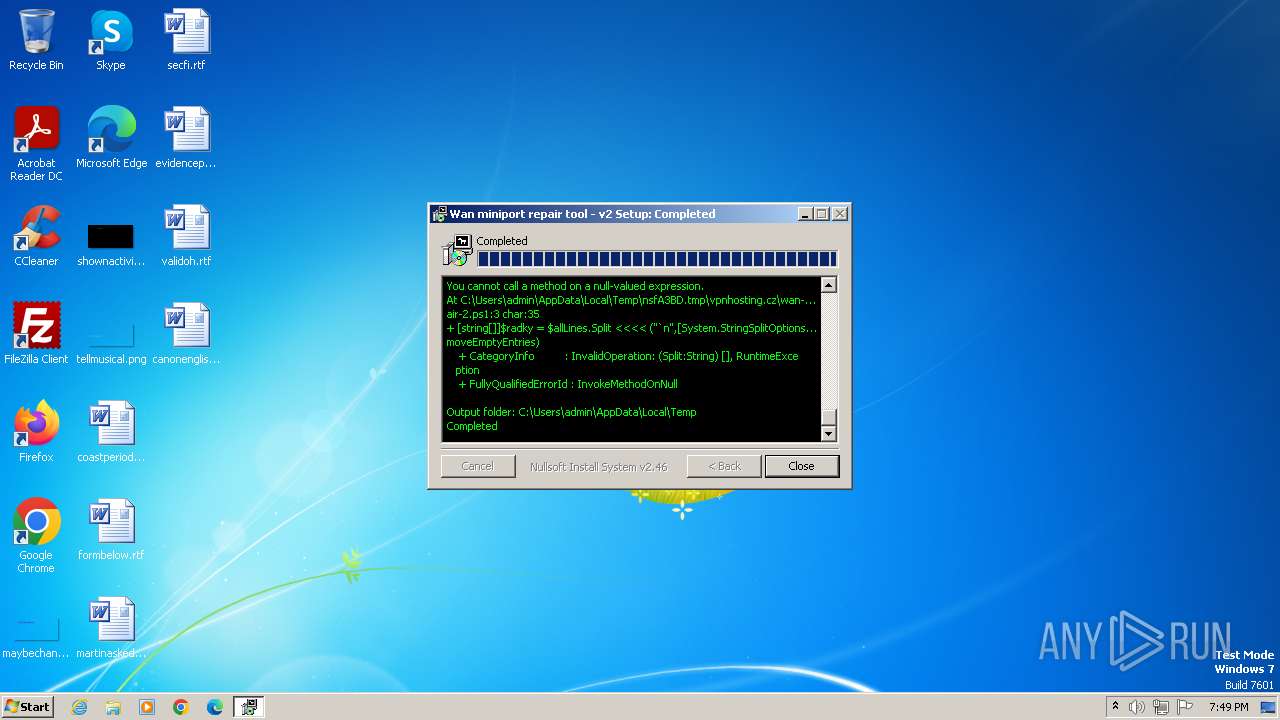This screenshot has height=720, width=1280.
Task: Open the network status tray icon
Action: (1161, 707)
